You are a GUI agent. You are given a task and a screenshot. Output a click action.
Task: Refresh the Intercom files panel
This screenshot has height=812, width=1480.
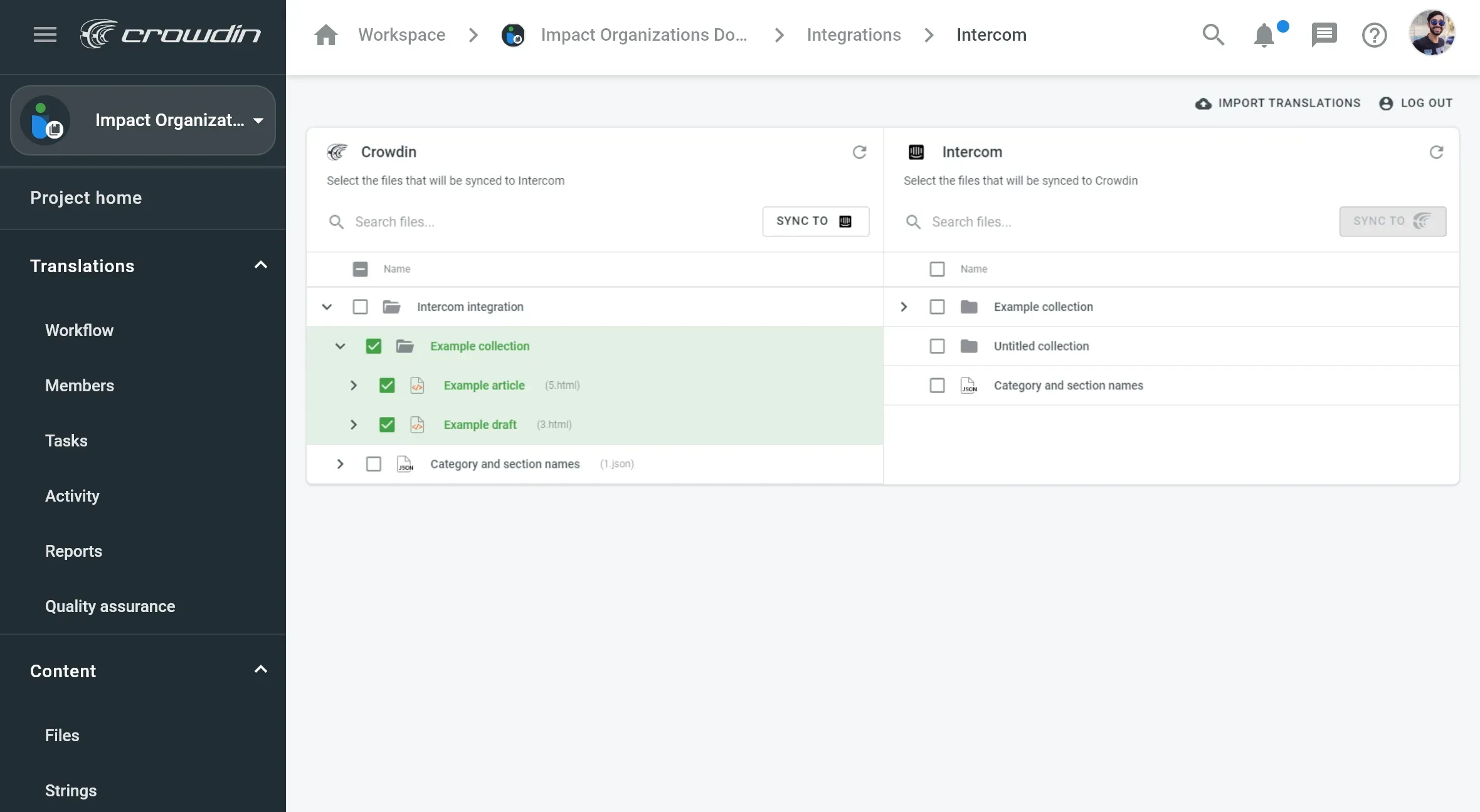pos(1436,152)
